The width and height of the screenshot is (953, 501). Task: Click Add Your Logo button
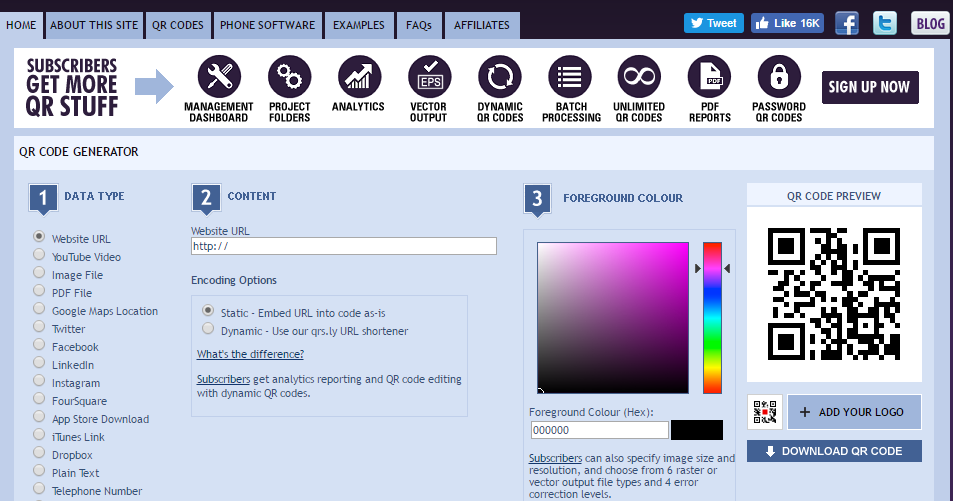[x=854, y=412]
